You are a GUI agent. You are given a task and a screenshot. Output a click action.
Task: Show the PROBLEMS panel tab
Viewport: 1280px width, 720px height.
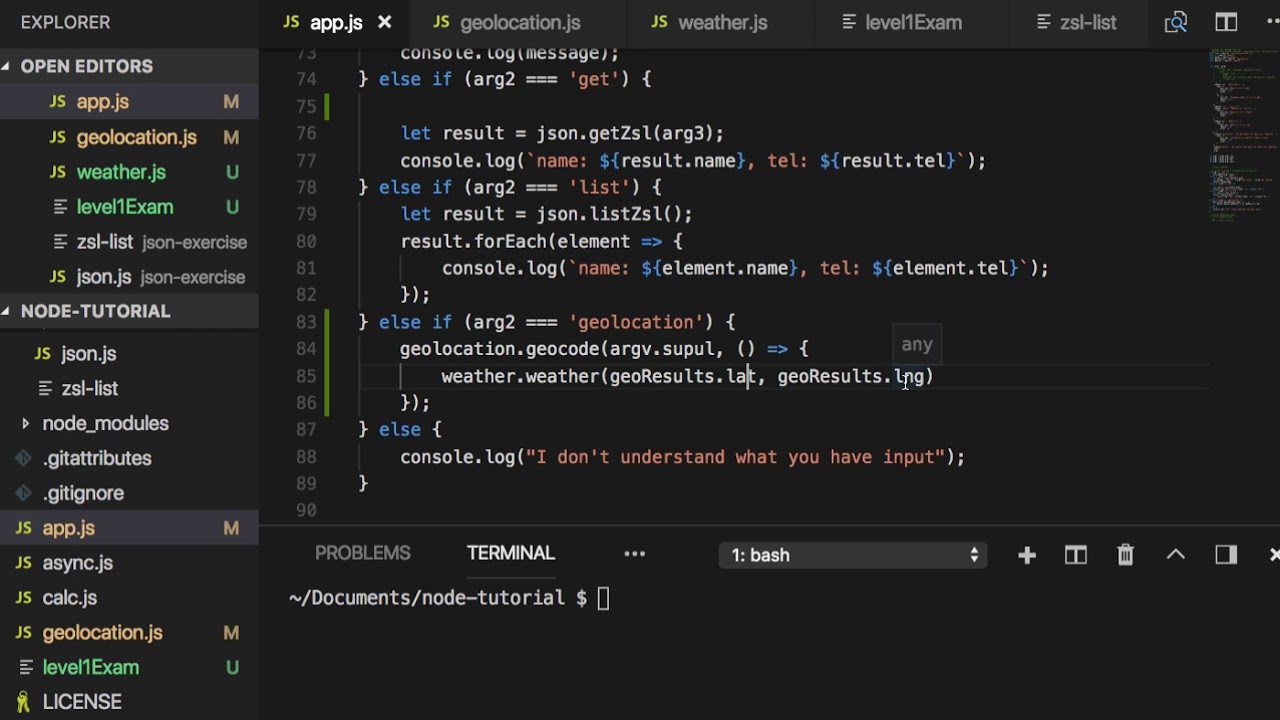(x=363, y=553)
